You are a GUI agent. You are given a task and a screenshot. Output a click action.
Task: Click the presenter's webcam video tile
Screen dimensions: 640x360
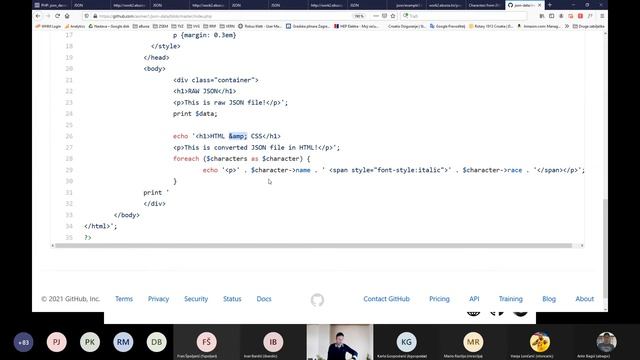click(340, 342)
